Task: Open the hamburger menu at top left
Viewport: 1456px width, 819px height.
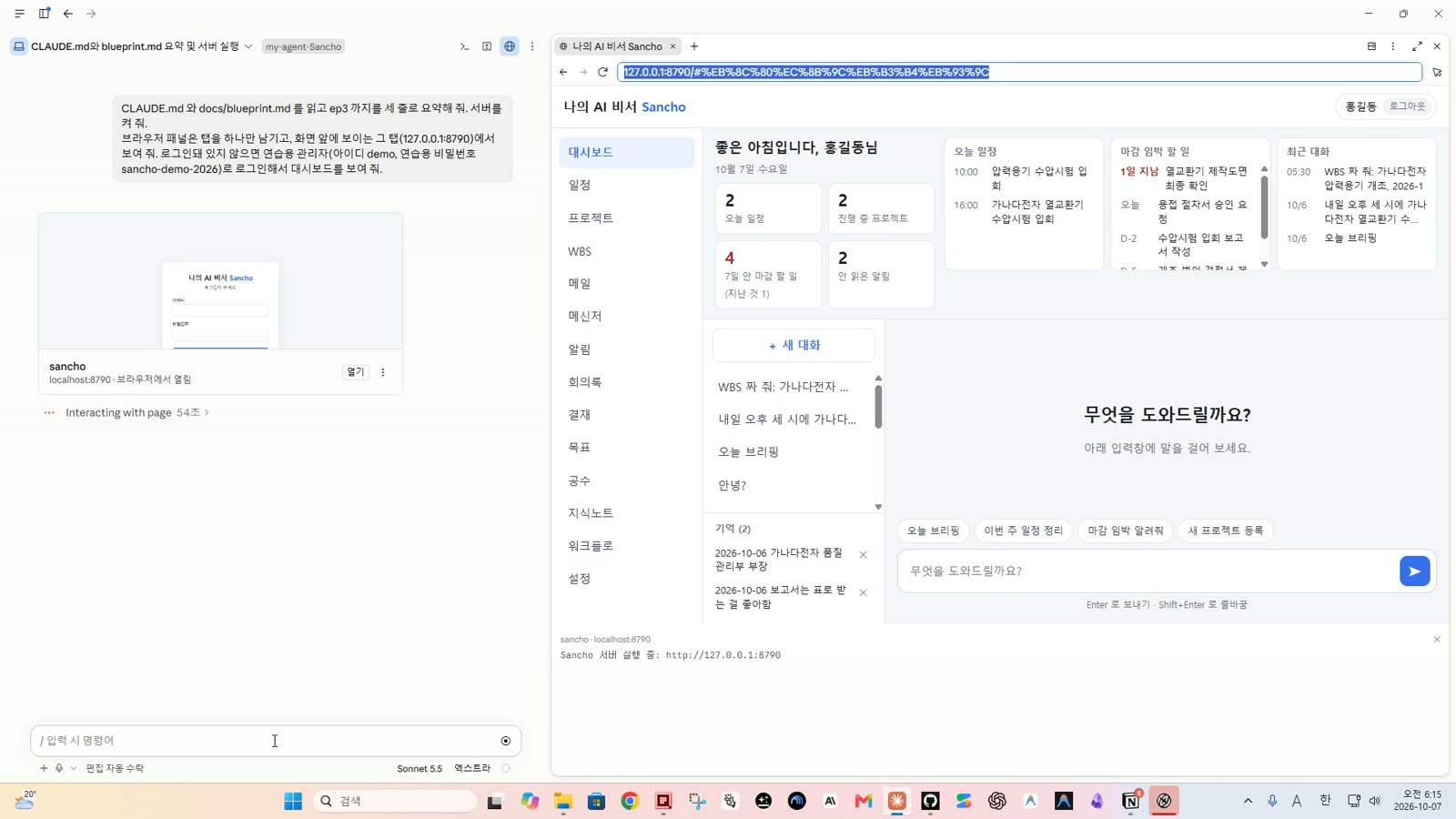Action: point(19,14)
